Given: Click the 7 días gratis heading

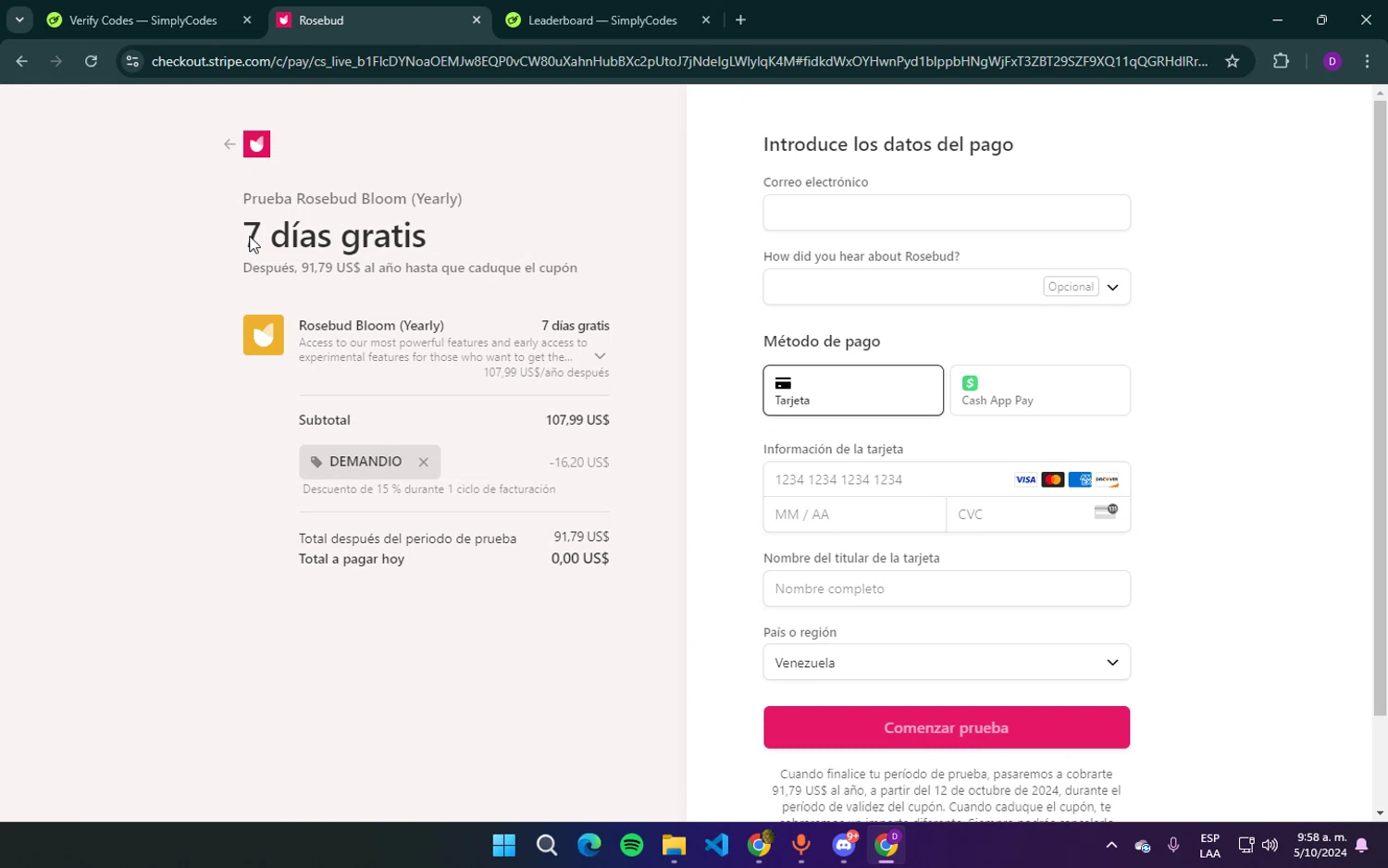Looking at the screenshot, I should click(x=334, y=236).
